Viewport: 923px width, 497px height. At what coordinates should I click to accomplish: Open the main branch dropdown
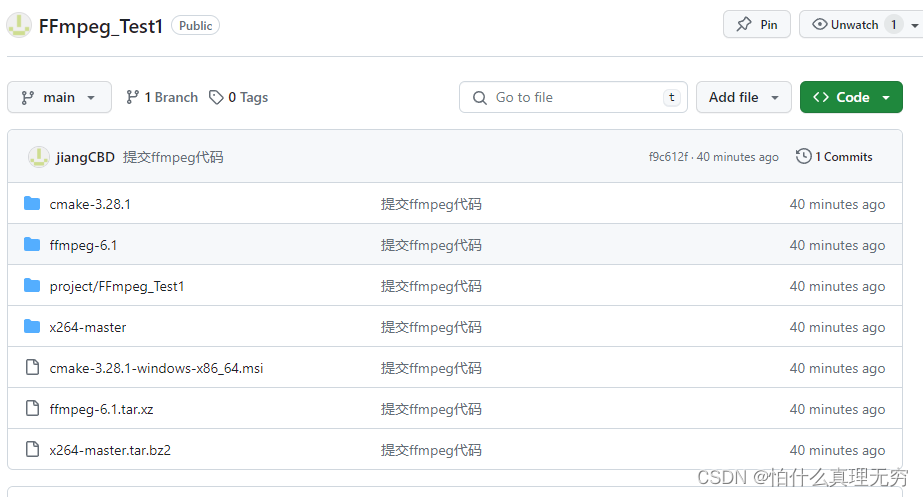click(59, 97)
